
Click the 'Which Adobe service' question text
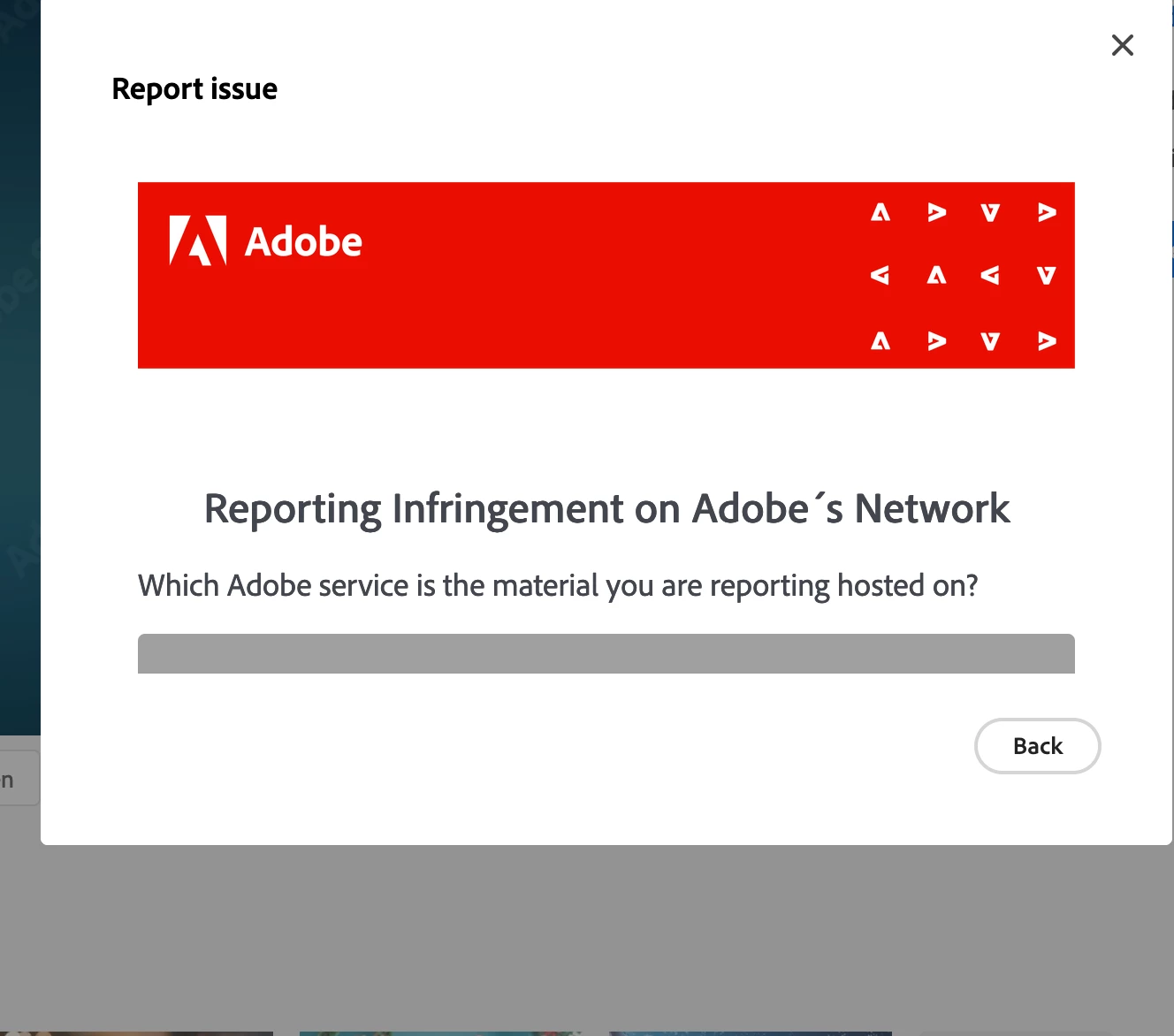point(558,586)
